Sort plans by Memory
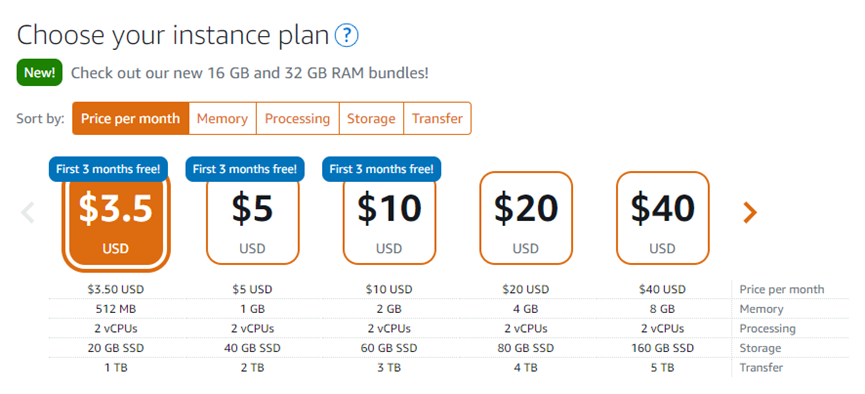 pos(222,118)
